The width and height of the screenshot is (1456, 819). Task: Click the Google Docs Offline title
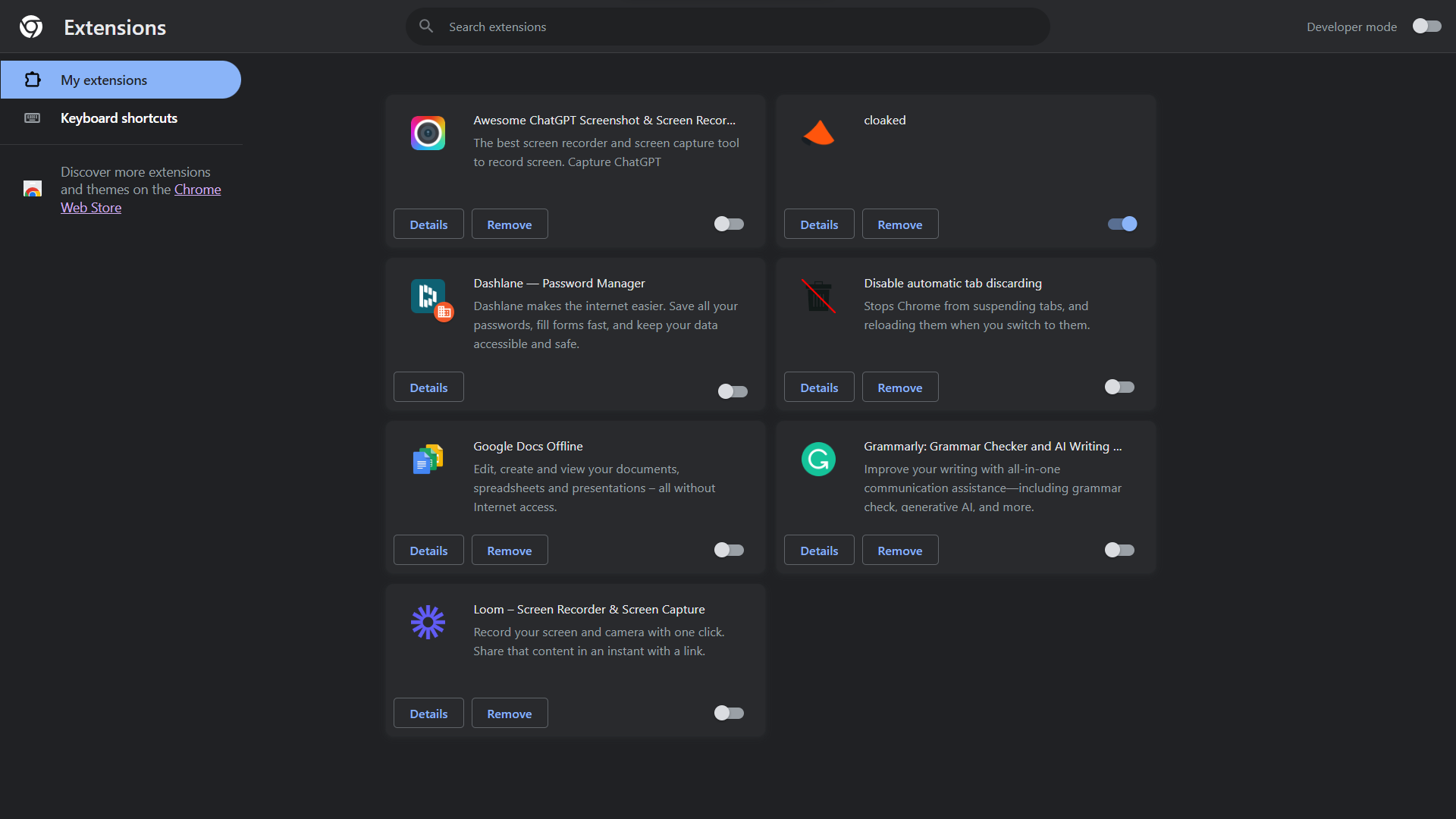click(x=528, y=446)
